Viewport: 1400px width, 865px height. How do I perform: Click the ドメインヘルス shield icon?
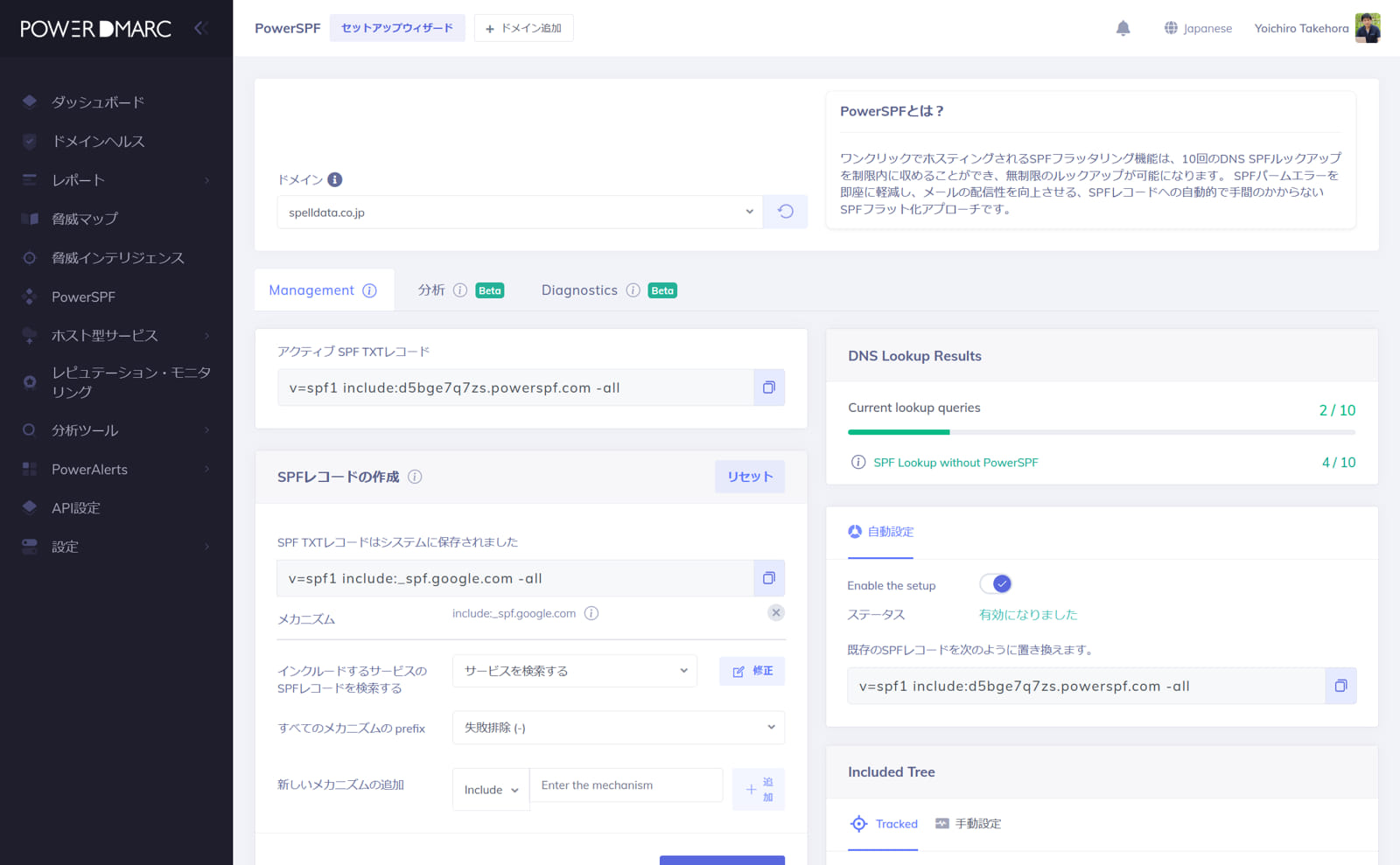pos(30,141)
